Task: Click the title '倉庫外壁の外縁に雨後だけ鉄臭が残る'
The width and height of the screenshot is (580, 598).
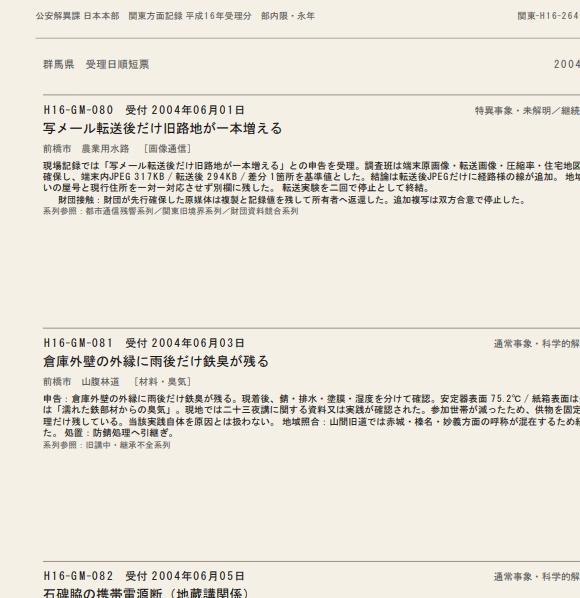Action: pyautogui.click(x=156, y=362)
